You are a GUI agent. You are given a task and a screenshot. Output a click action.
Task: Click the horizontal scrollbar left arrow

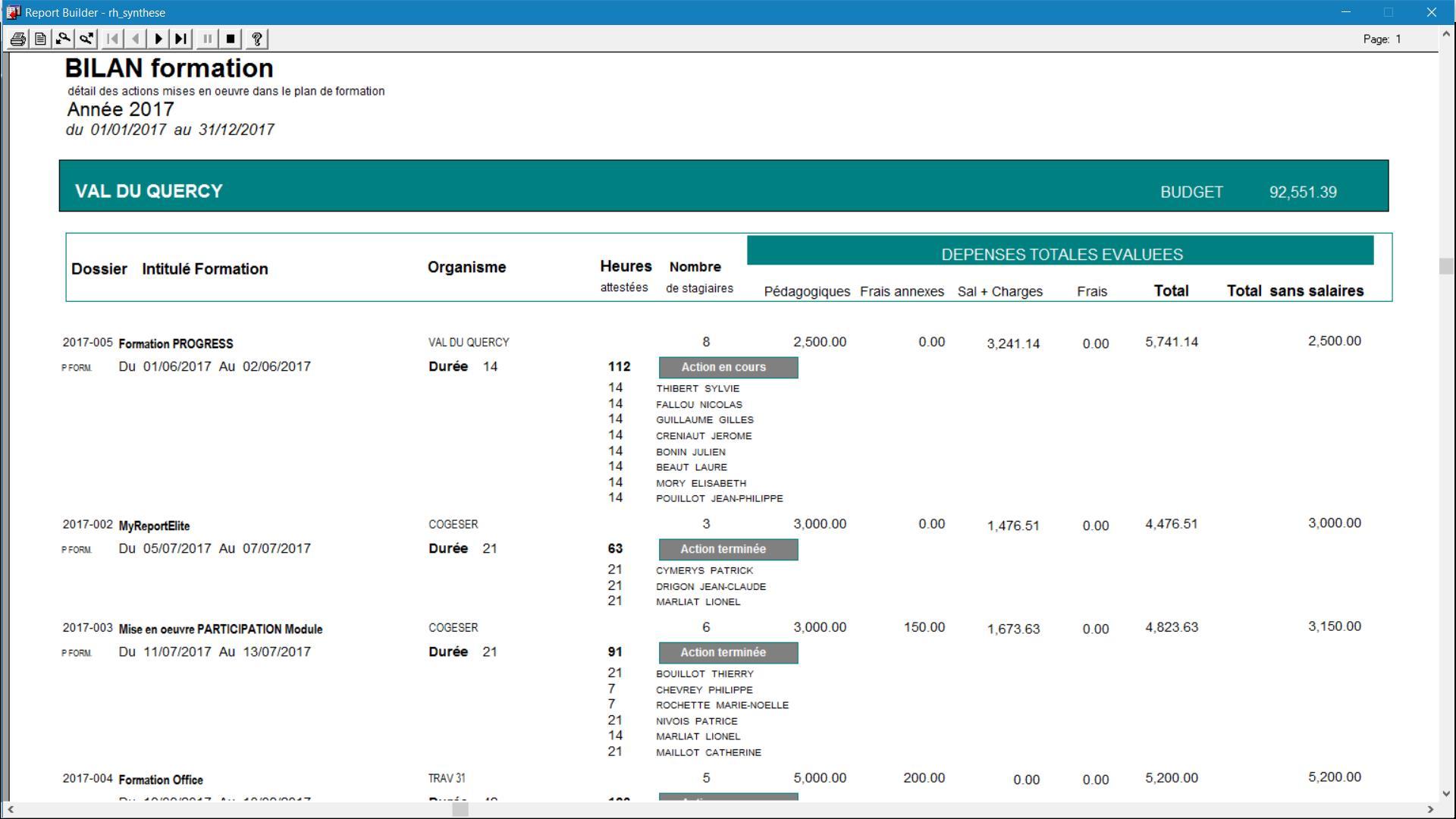click(x=10, y=810)
